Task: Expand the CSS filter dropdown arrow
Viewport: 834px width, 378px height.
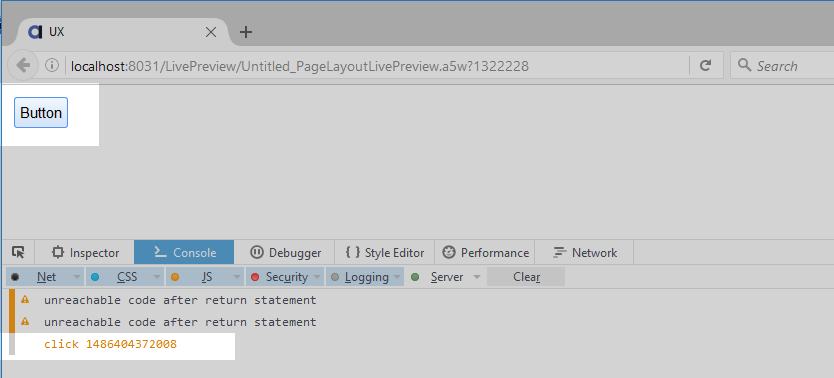Action: click(x=157, y=278)
